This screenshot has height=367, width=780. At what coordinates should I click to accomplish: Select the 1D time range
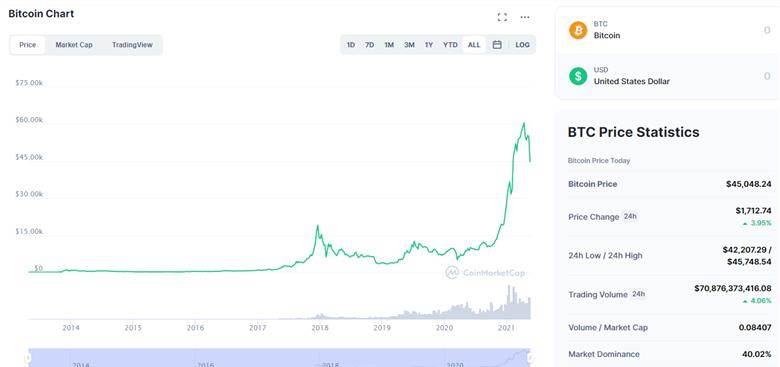[x=351, y=45]
